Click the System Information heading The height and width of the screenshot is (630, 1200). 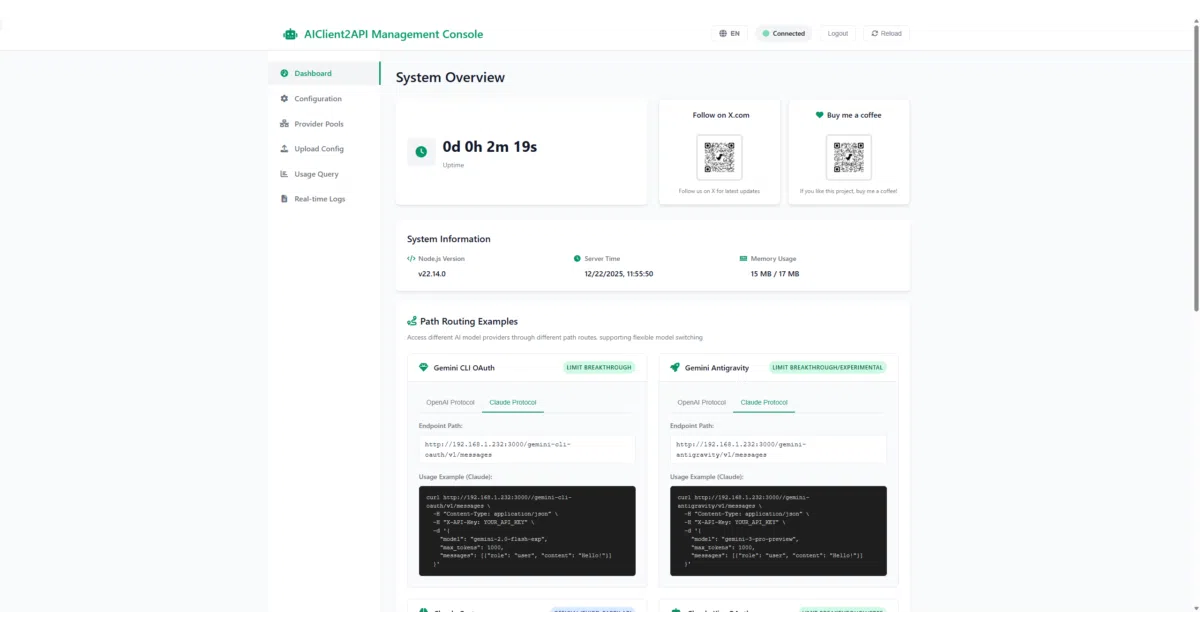(x=449, y=239)
